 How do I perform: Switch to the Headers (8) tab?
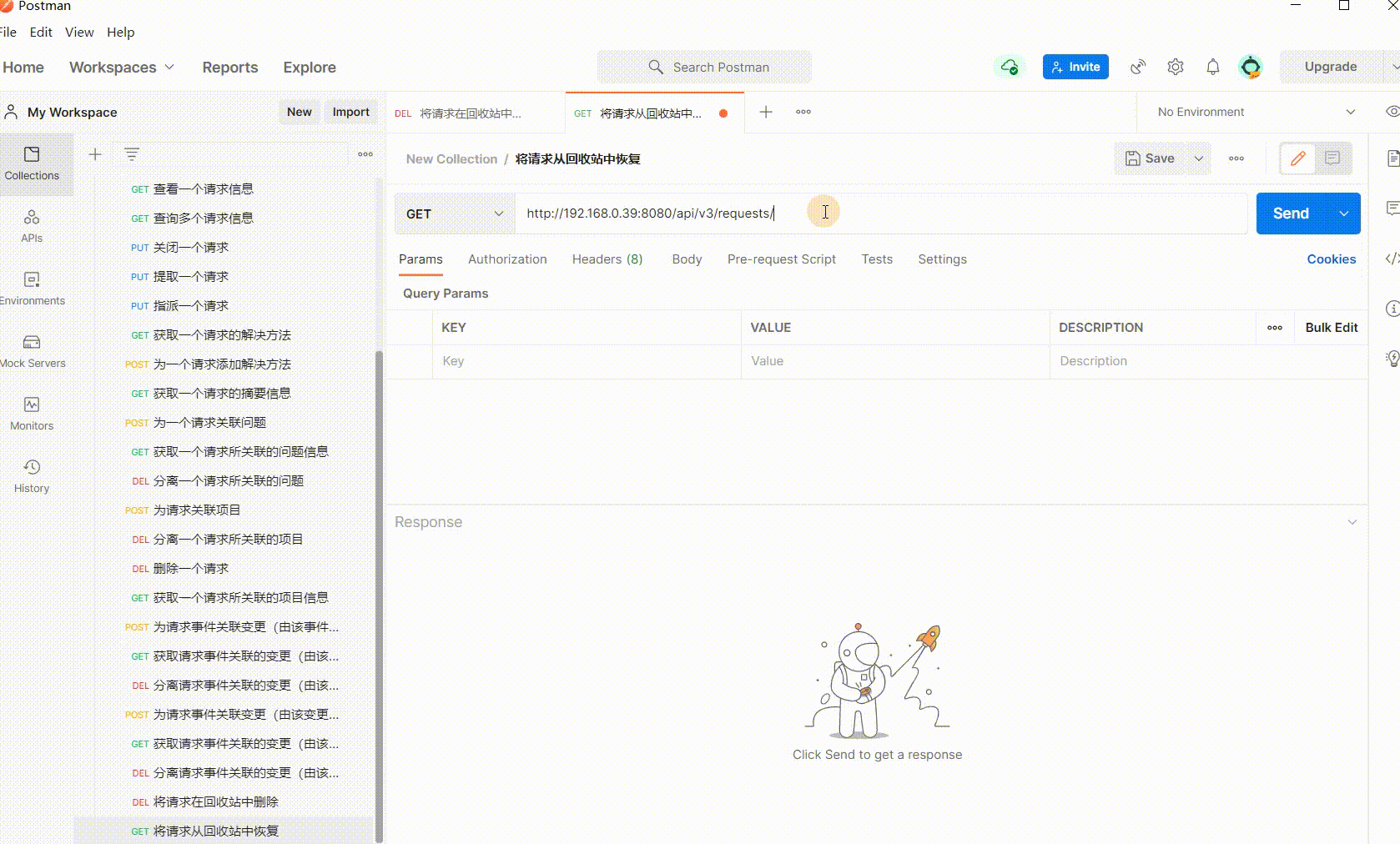pos(607,259)
